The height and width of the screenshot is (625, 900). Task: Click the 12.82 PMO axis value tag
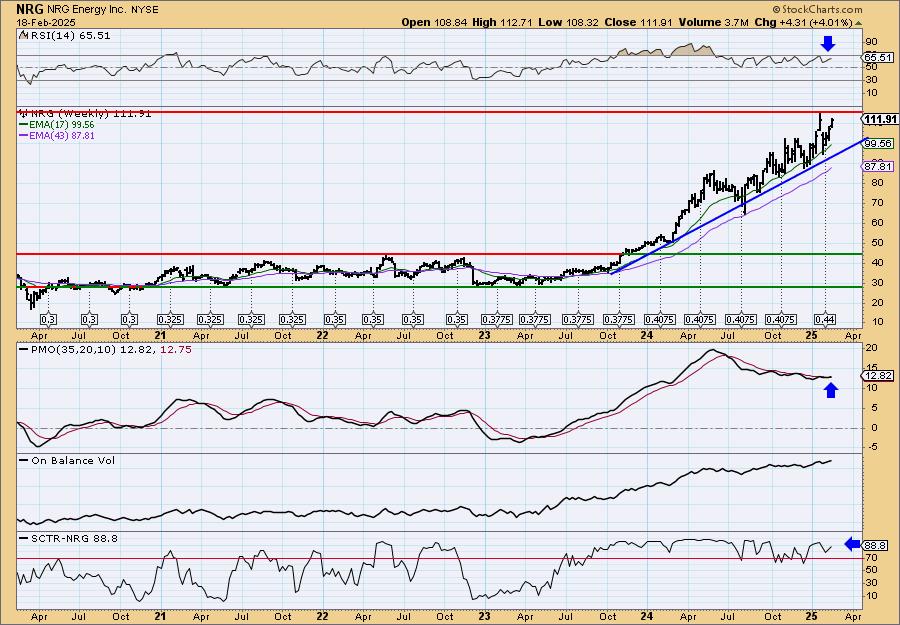click(878, 376)
